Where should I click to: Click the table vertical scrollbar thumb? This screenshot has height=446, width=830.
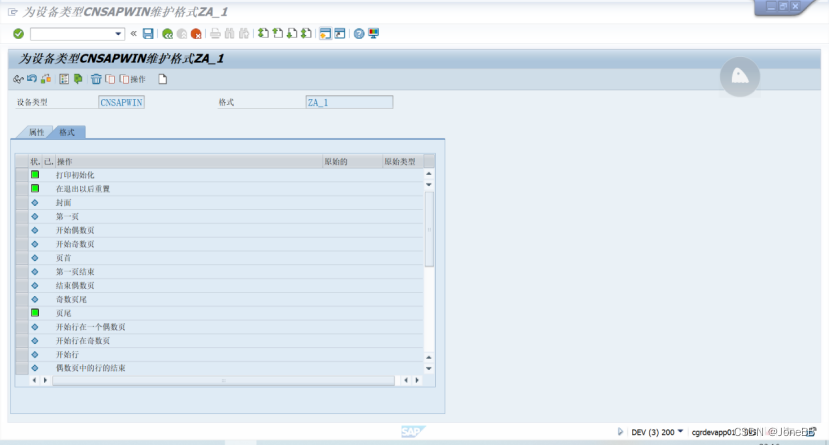tap(429, 229)
